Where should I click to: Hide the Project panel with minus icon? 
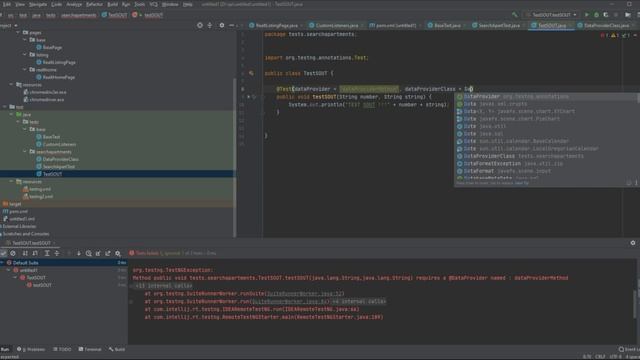coord(231,25)
